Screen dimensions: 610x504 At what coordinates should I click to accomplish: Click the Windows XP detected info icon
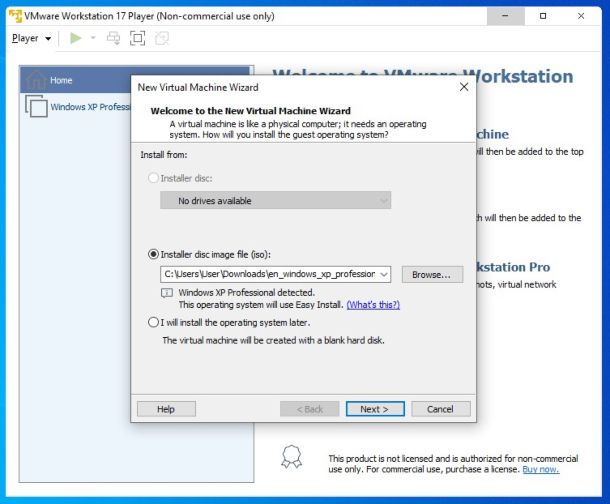[x=167, y=293]
